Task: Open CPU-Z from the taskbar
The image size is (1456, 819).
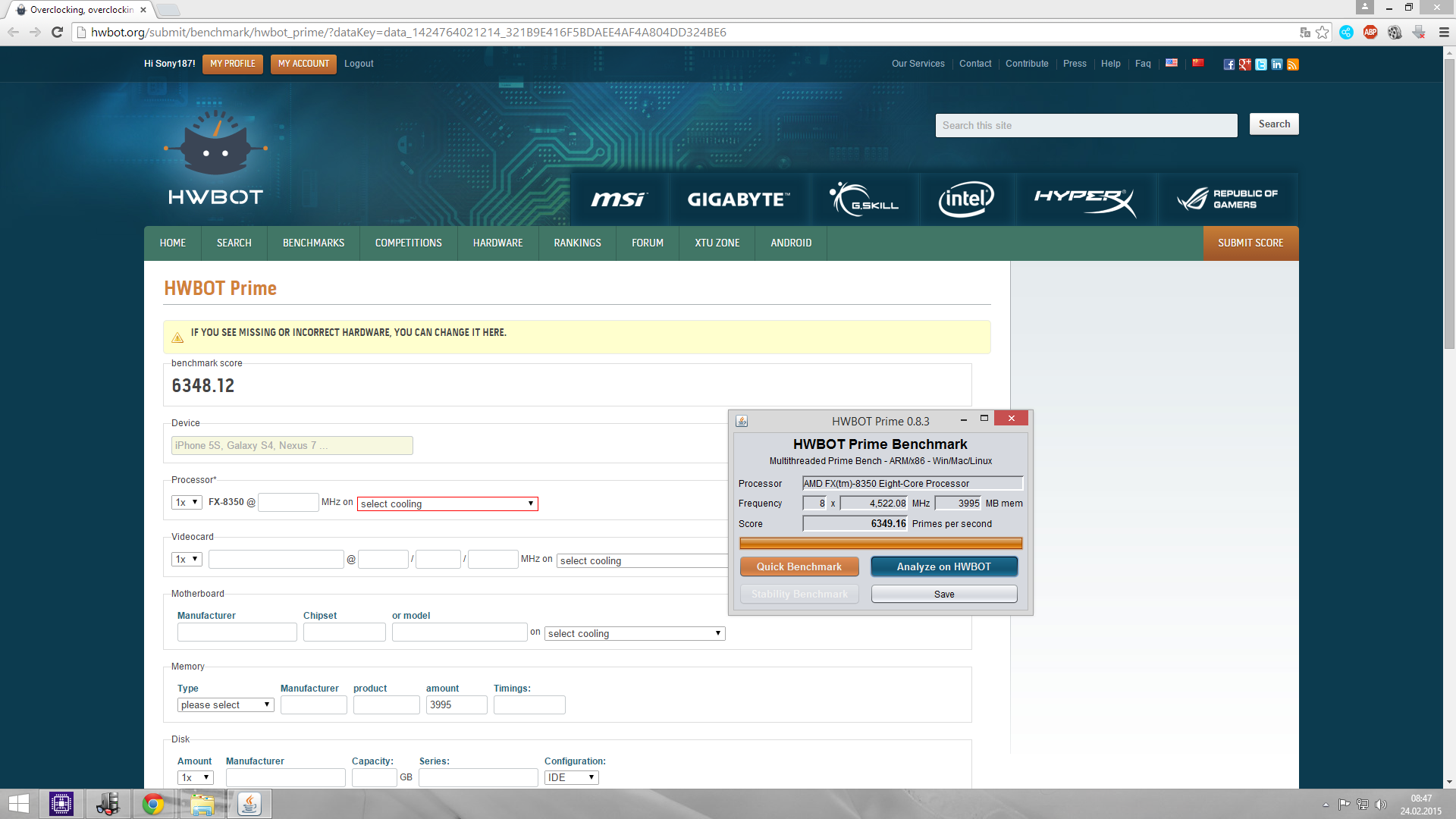Action: click(x=61, y=804)
